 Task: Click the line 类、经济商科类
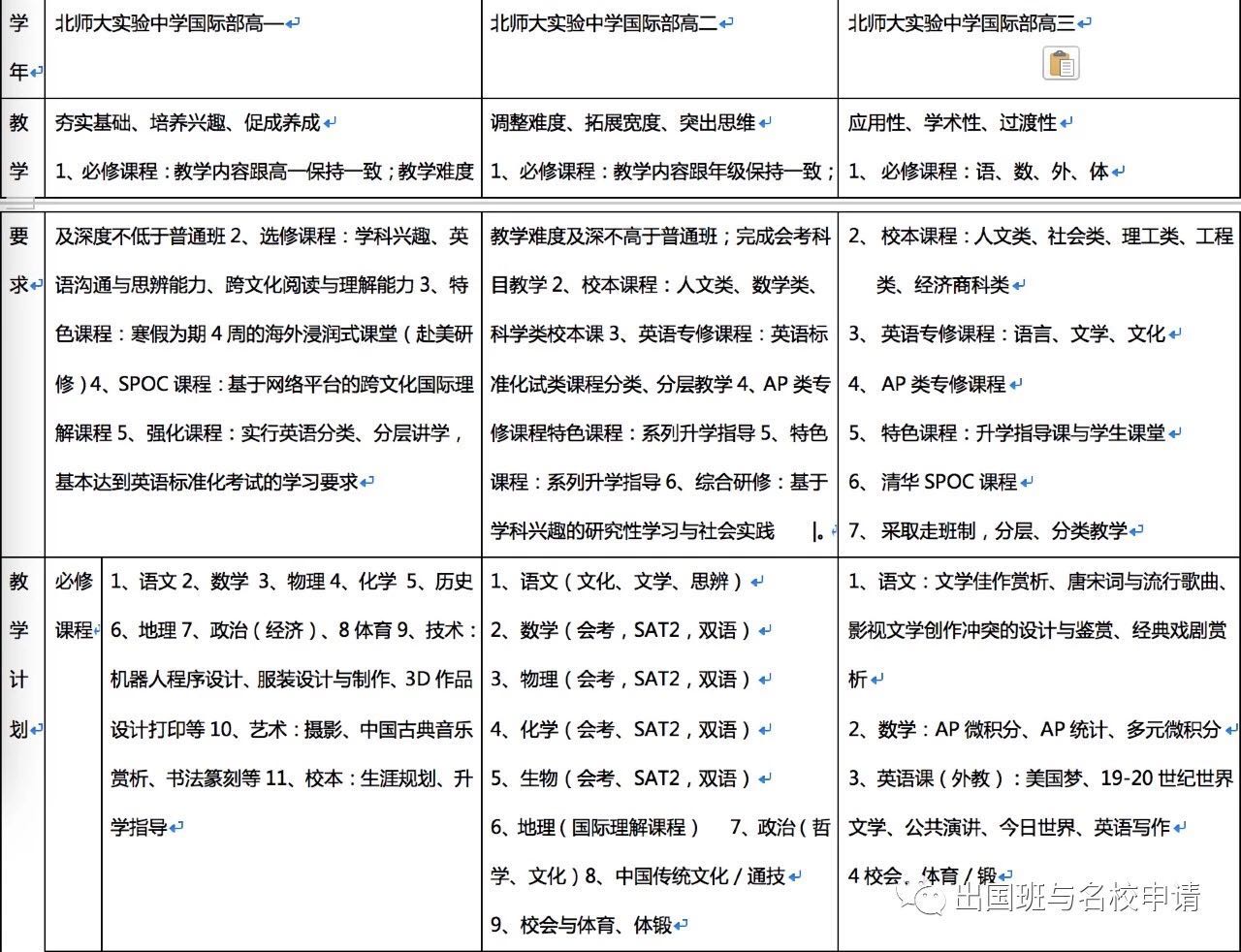pyautogui.click(x=943, y=285)
